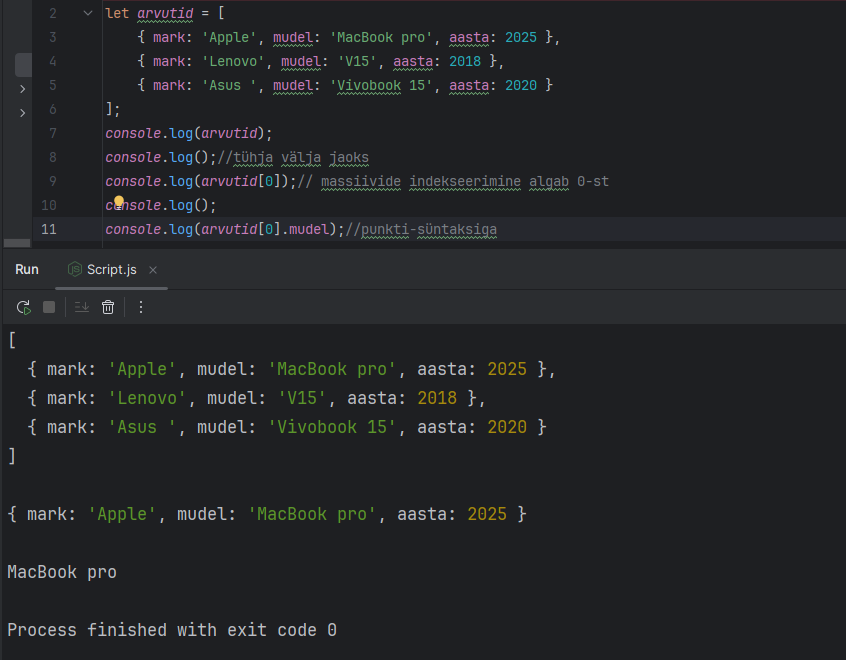Expand the lower project tree chevron
846x660 pixels.
22,113
